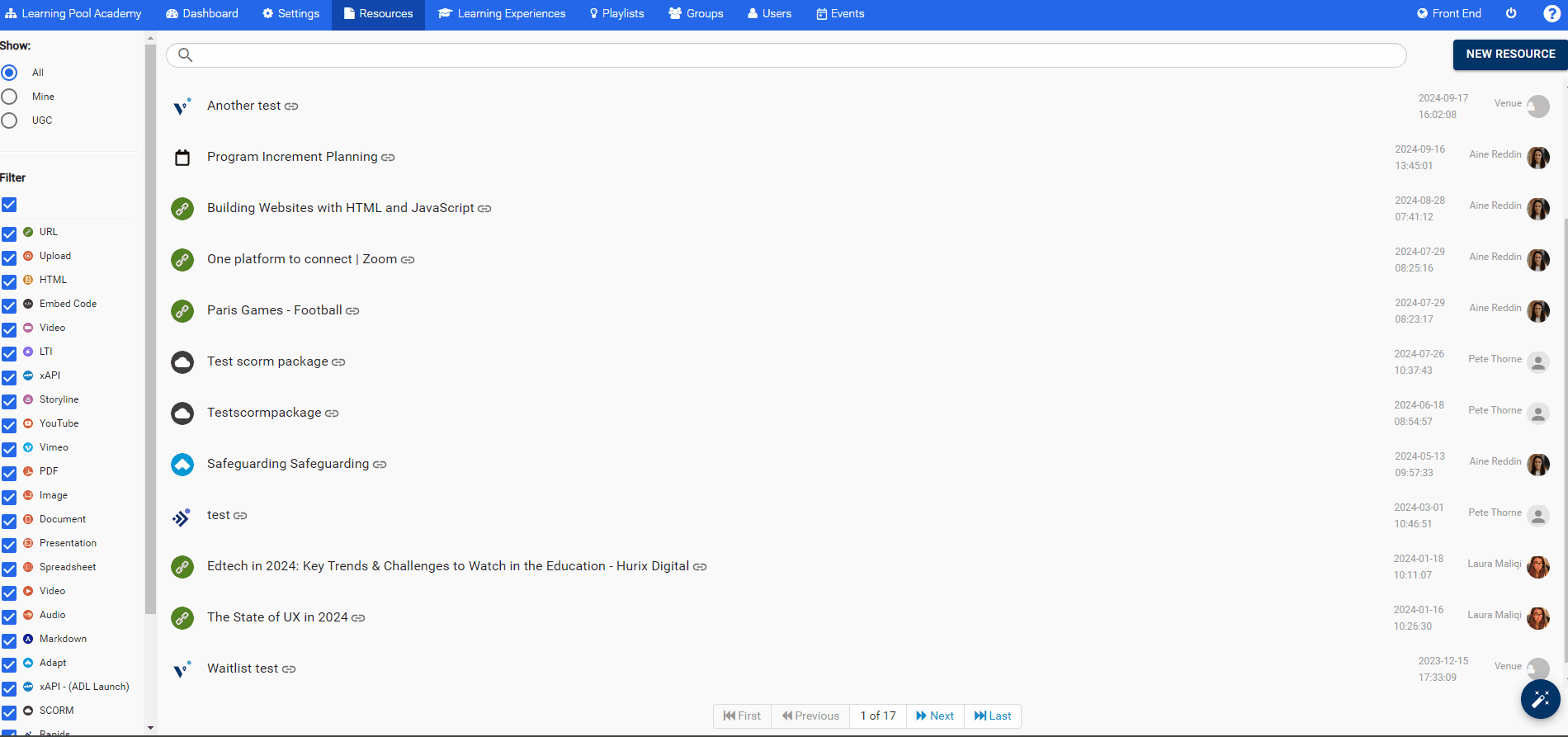Select the UGC radio button
Viewport: 1568px width, 737px height.
pyautogui.click(x=9, y=120)
